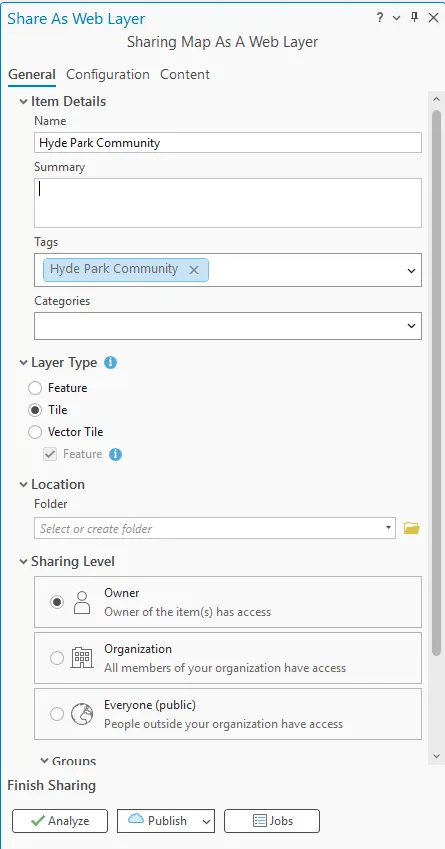Click info icon beside Feature checkbox
The height and width of the screenshot is (849, 445).
(115, 454)
